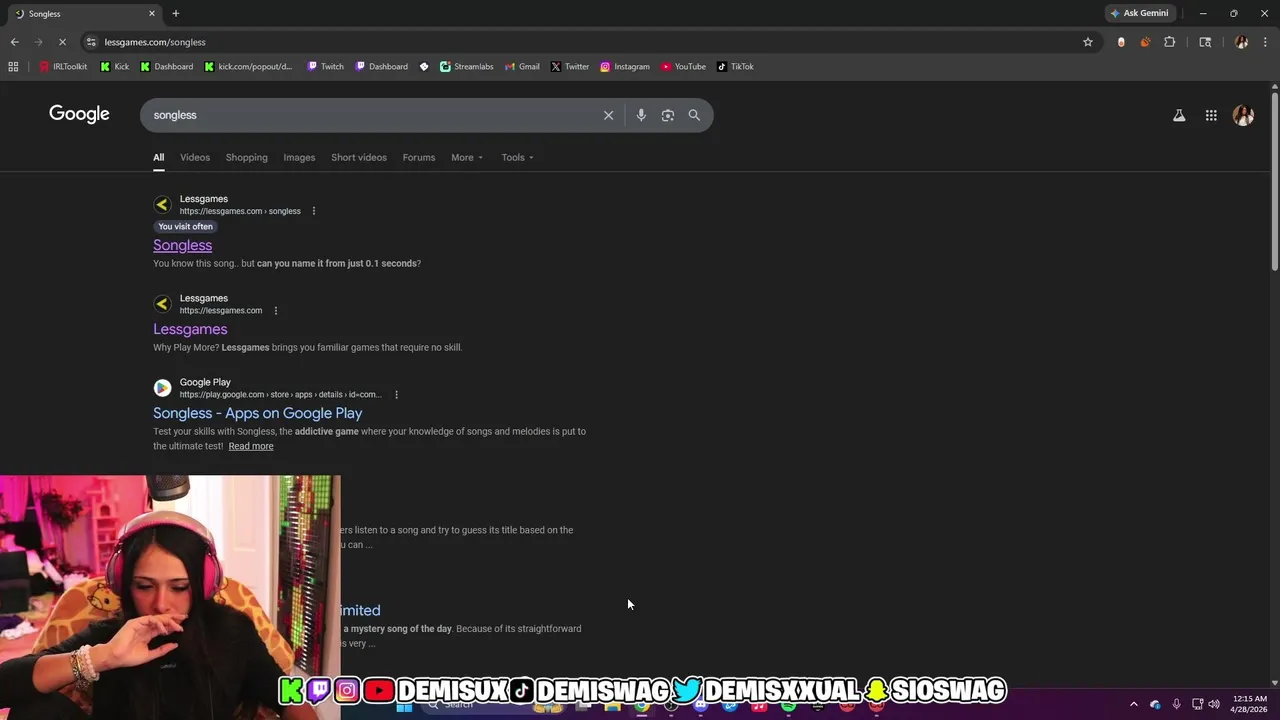Click the microphone icon in the system tray

pyautogui.click(x=1176, y=704)
